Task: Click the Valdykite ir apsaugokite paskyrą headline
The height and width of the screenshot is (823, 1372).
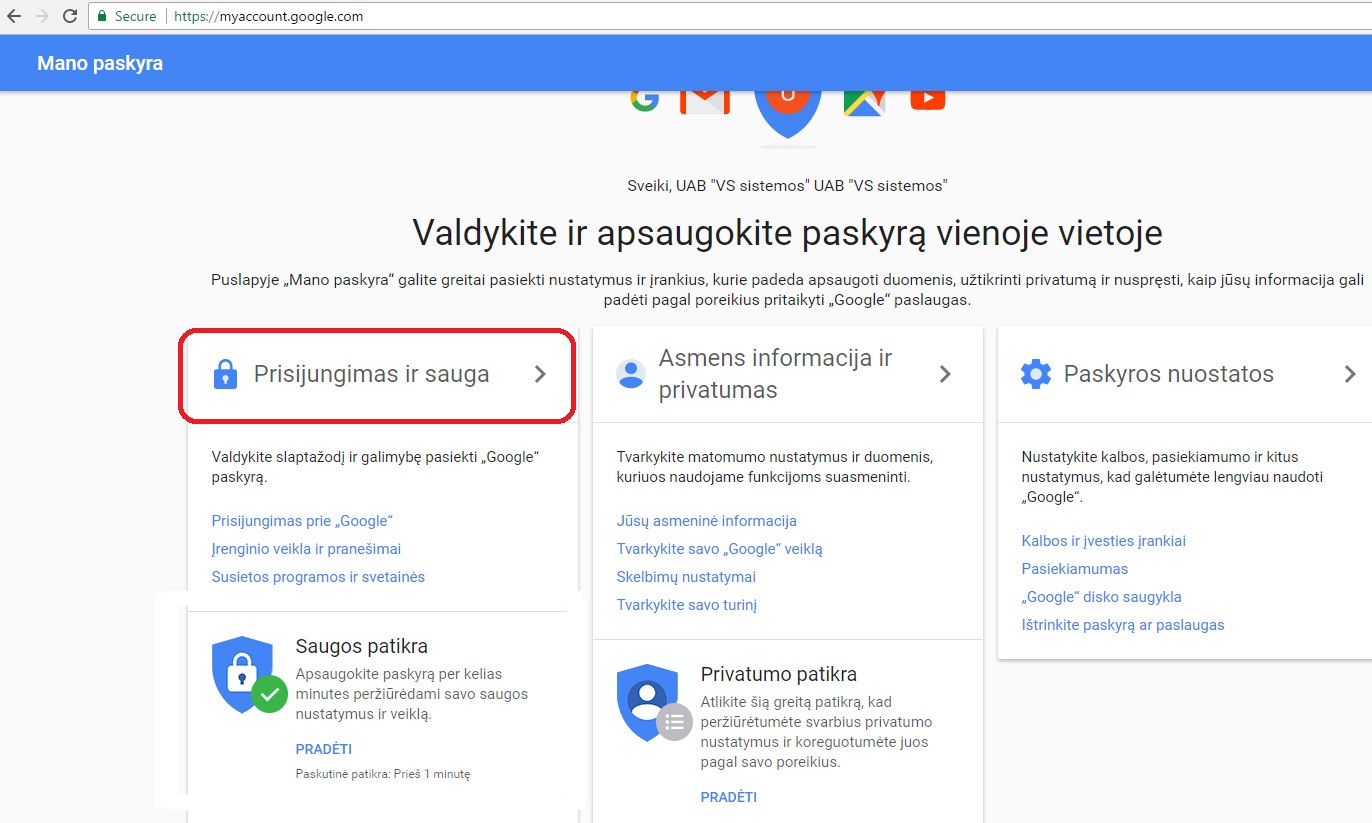Action: pos(788,233)
